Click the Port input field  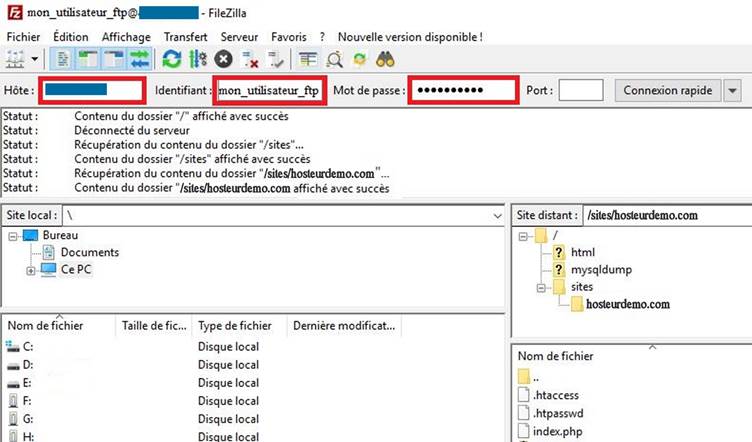[x=581, y=90]
